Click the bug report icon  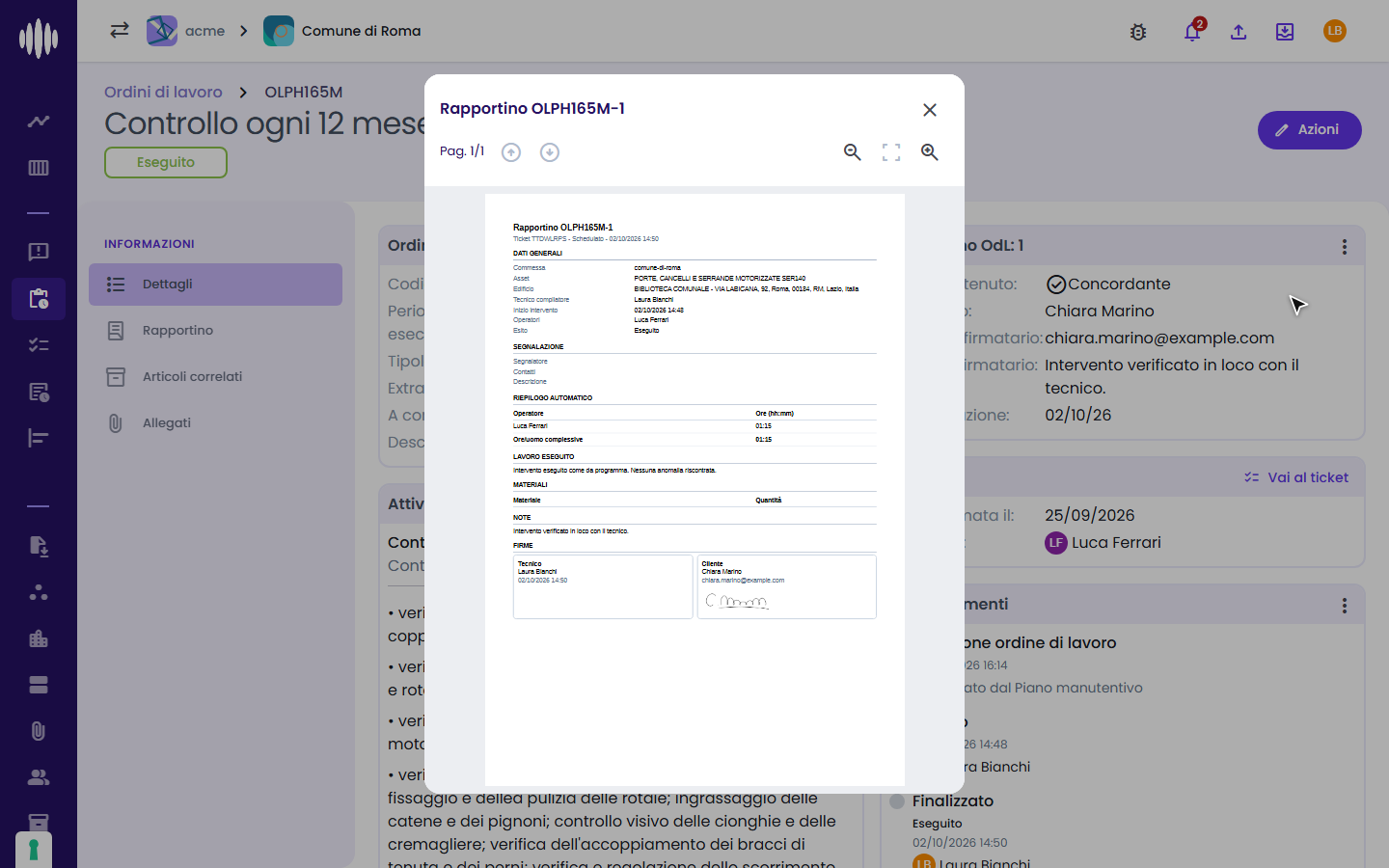(1138, 32)
